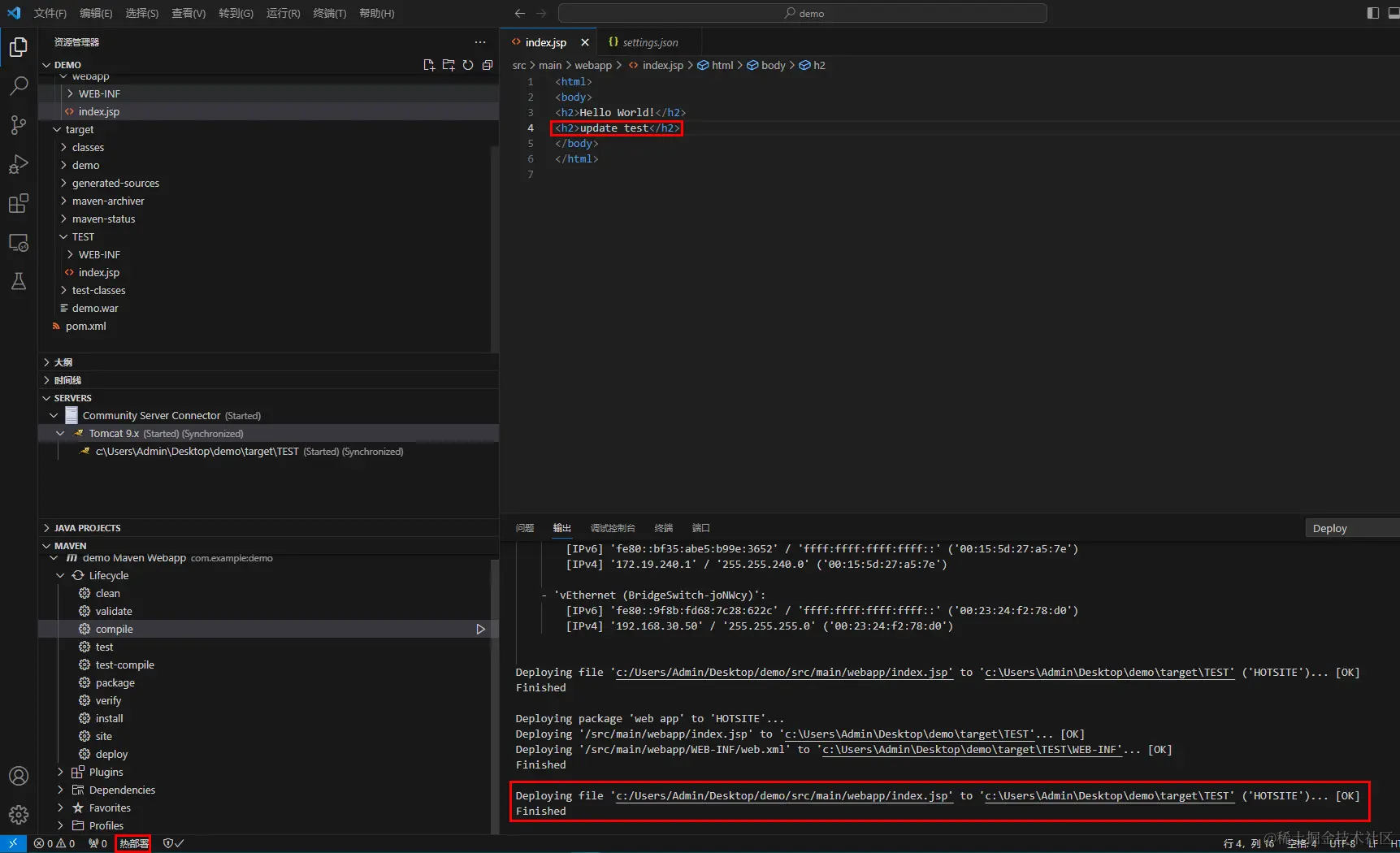Screen dimensions: 1400x853
Task: Select index.jsp under TEST folder
Action: coord(98,273)
